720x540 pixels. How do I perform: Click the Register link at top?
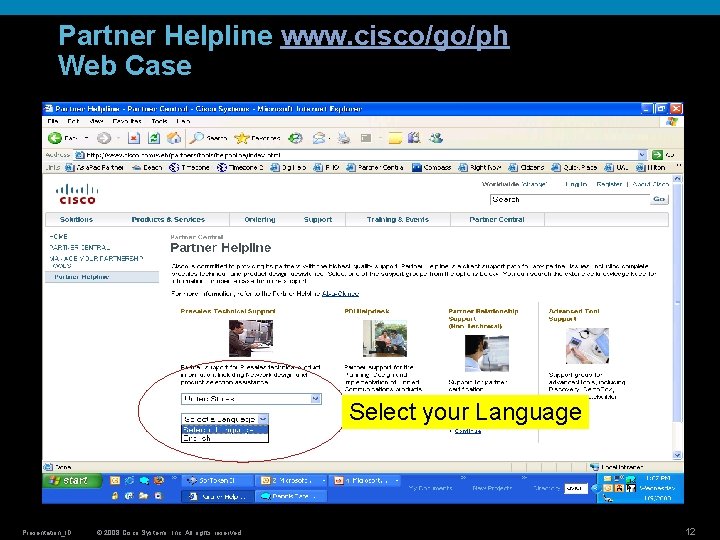pyautogui.click(x=609, y=184)
